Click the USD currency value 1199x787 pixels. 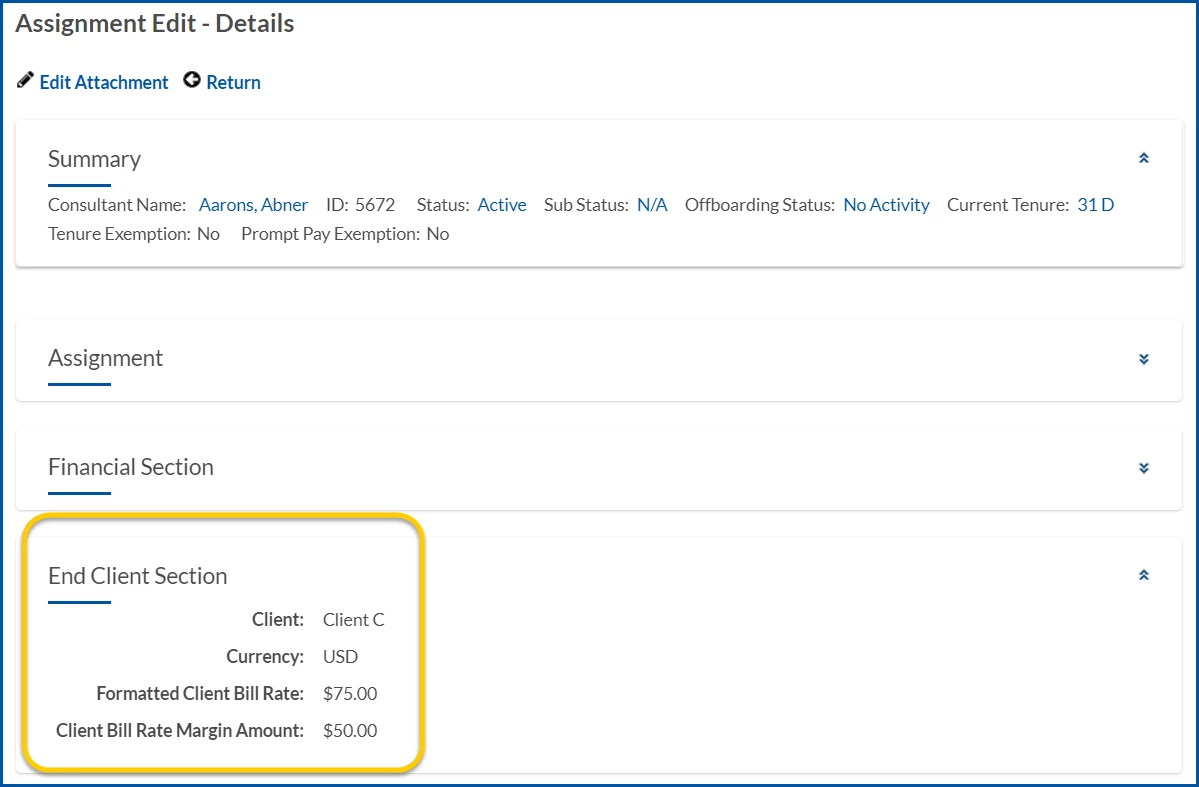pyautogui.click(x=340, y=656)
